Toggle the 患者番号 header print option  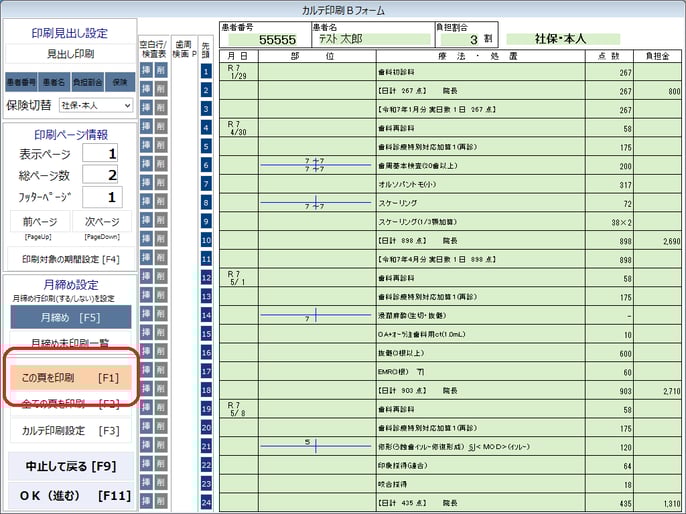pyautogui.click(x=21, y=80)
